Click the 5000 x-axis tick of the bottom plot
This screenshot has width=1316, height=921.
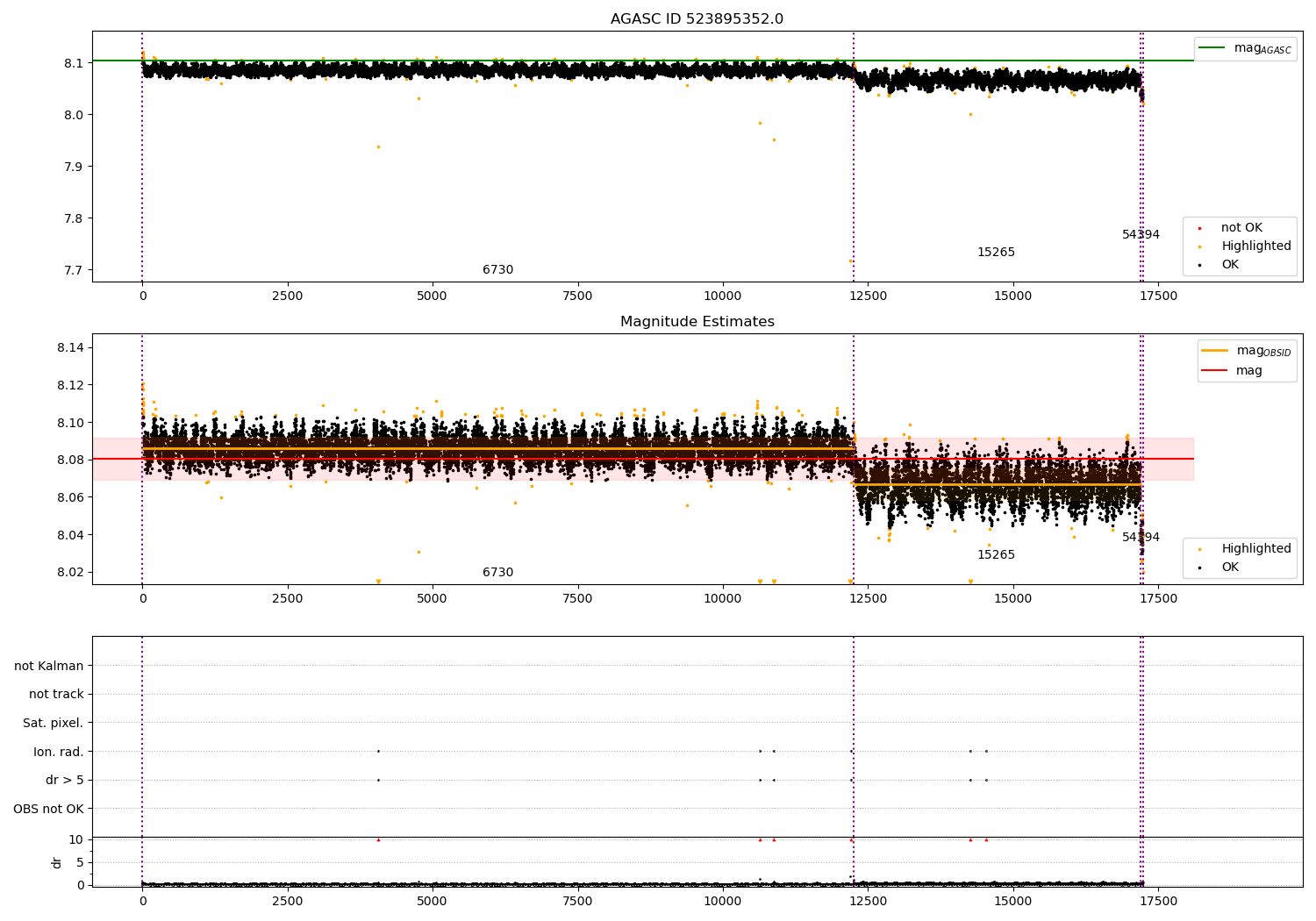tap(433, 901)
